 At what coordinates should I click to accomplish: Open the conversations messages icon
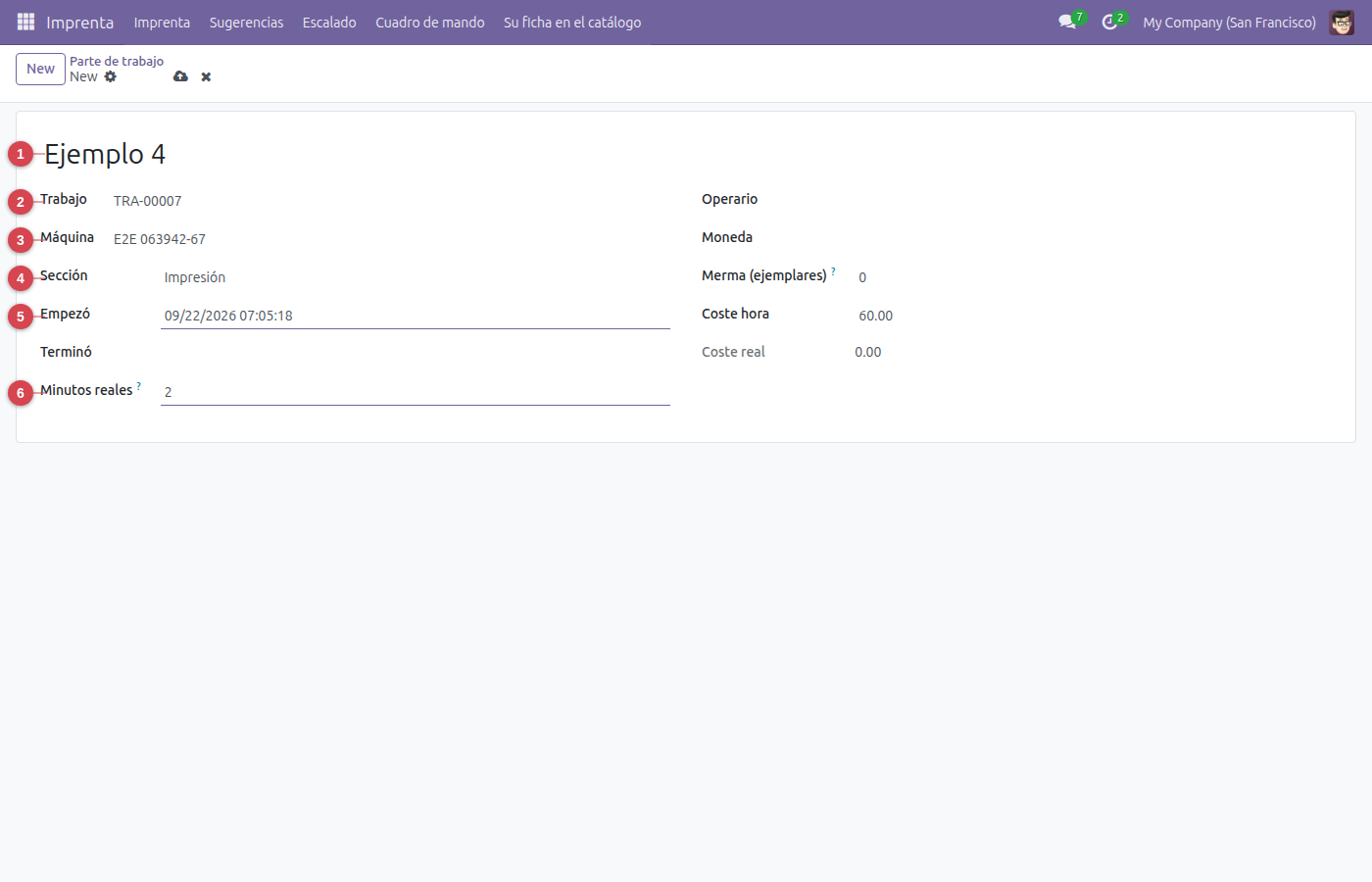point(1068,22)
